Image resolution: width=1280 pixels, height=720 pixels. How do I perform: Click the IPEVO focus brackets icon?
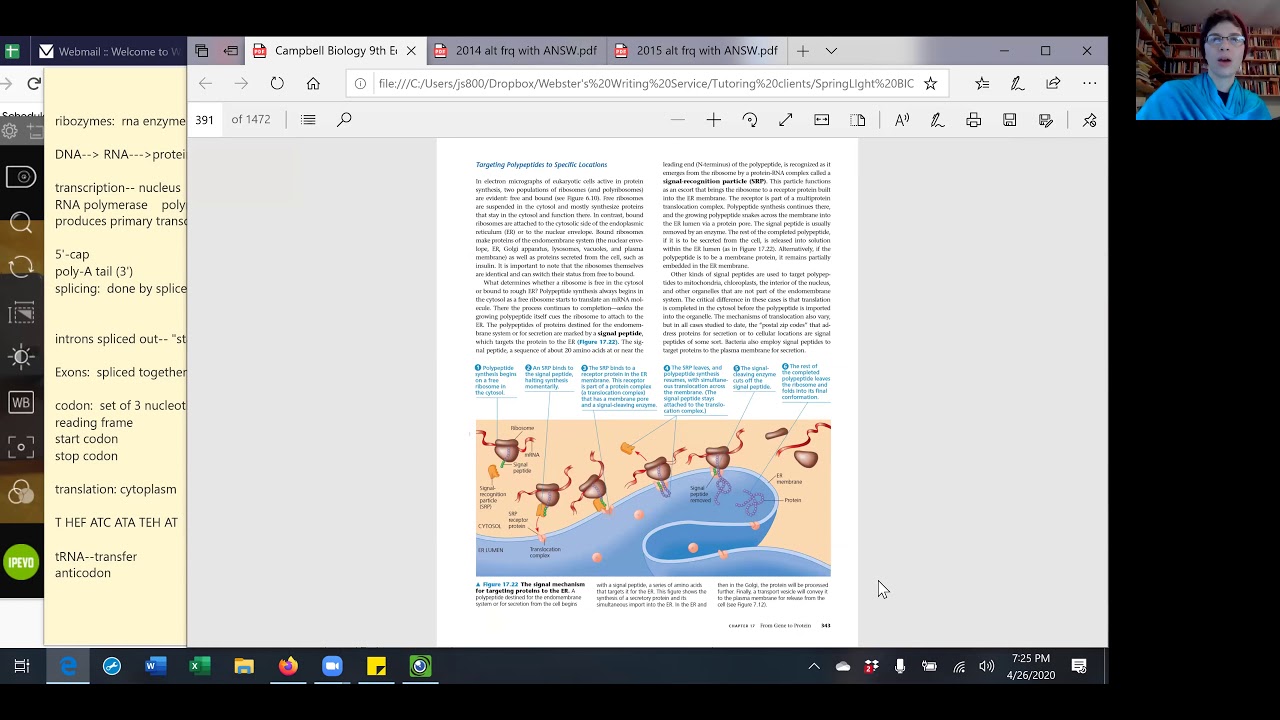[21, 447]
